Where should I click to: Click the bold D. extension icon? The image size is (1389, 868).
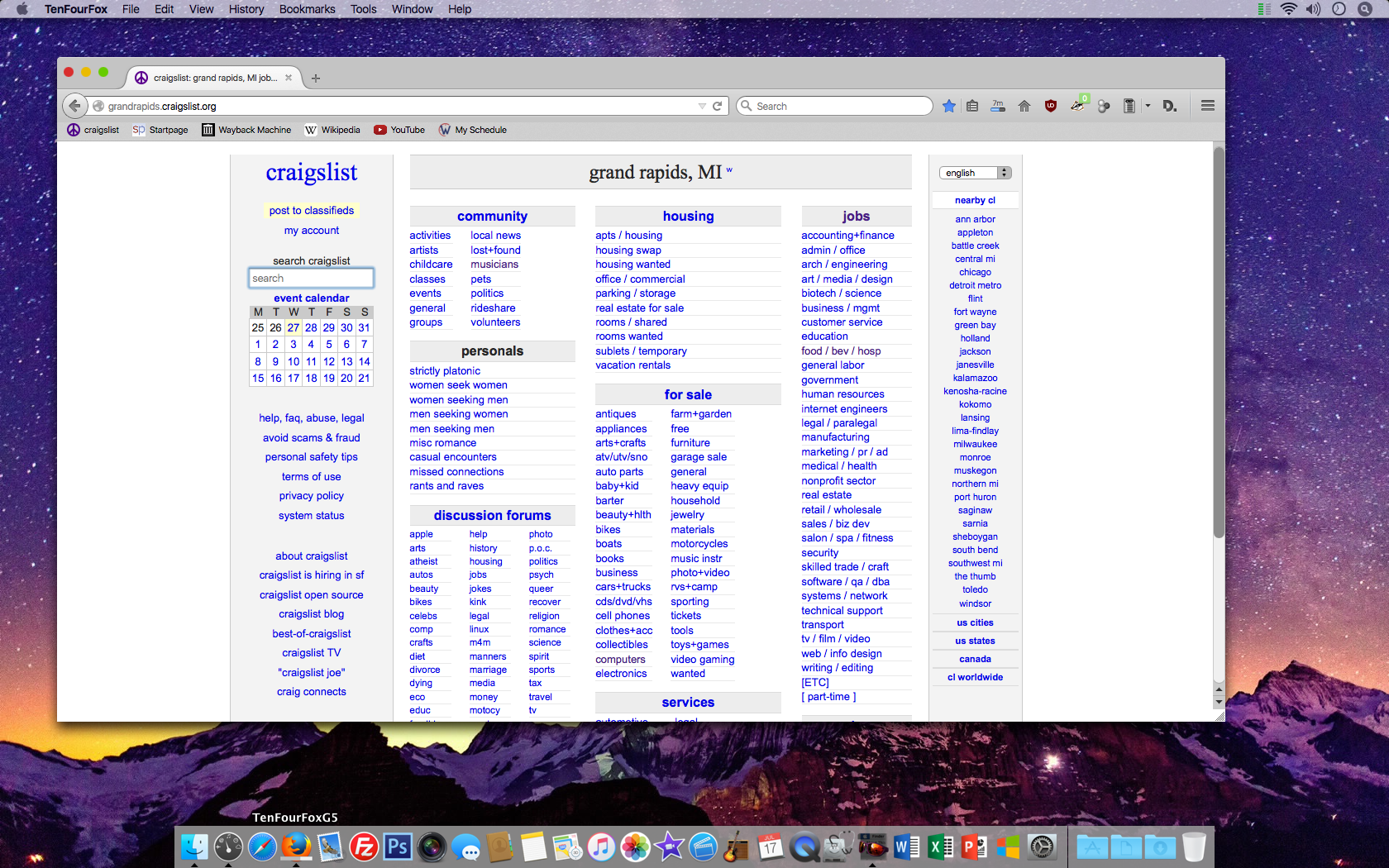[1170, 106]
